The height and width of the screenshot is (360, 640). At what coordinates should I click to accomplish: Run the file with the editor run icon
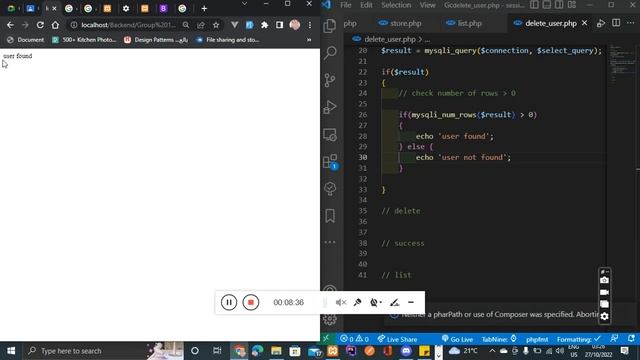coord(600,23)
